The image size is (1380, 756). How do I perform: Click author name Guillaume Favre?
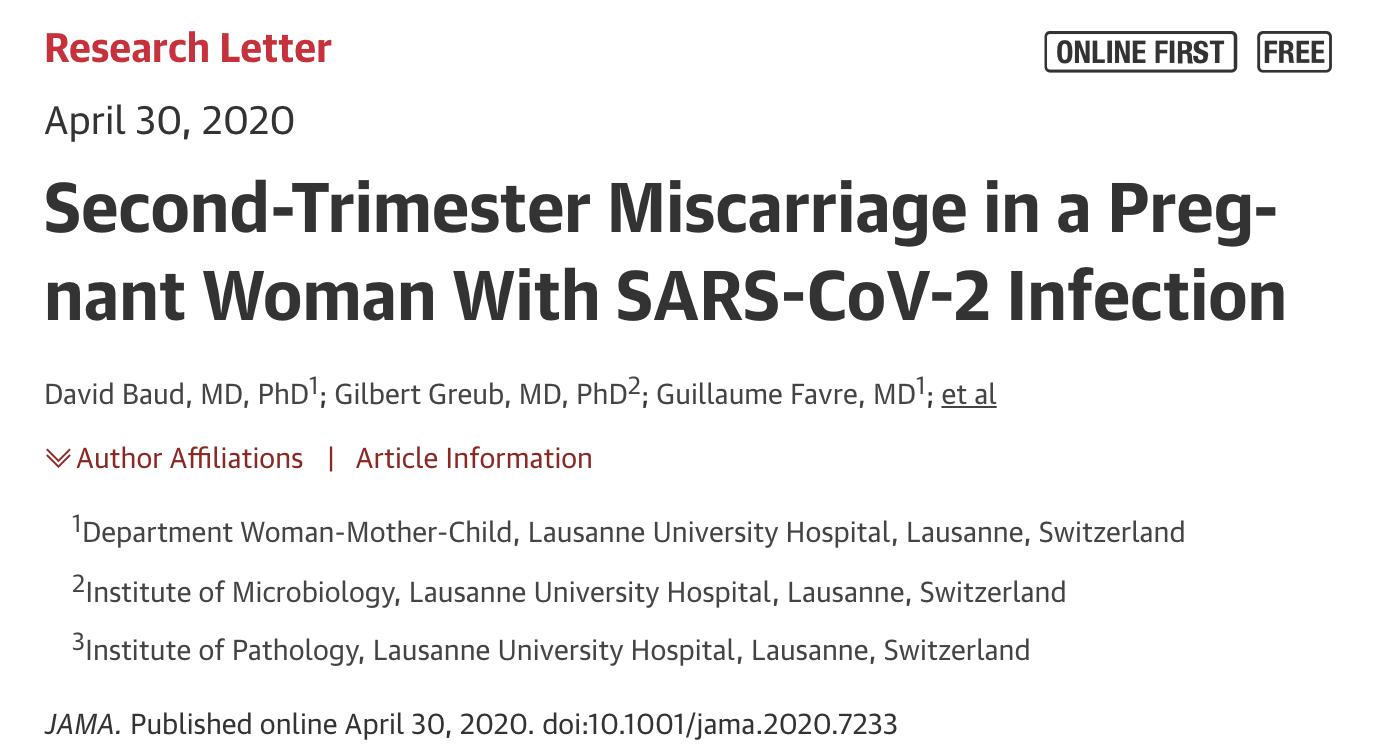[761, 395]
